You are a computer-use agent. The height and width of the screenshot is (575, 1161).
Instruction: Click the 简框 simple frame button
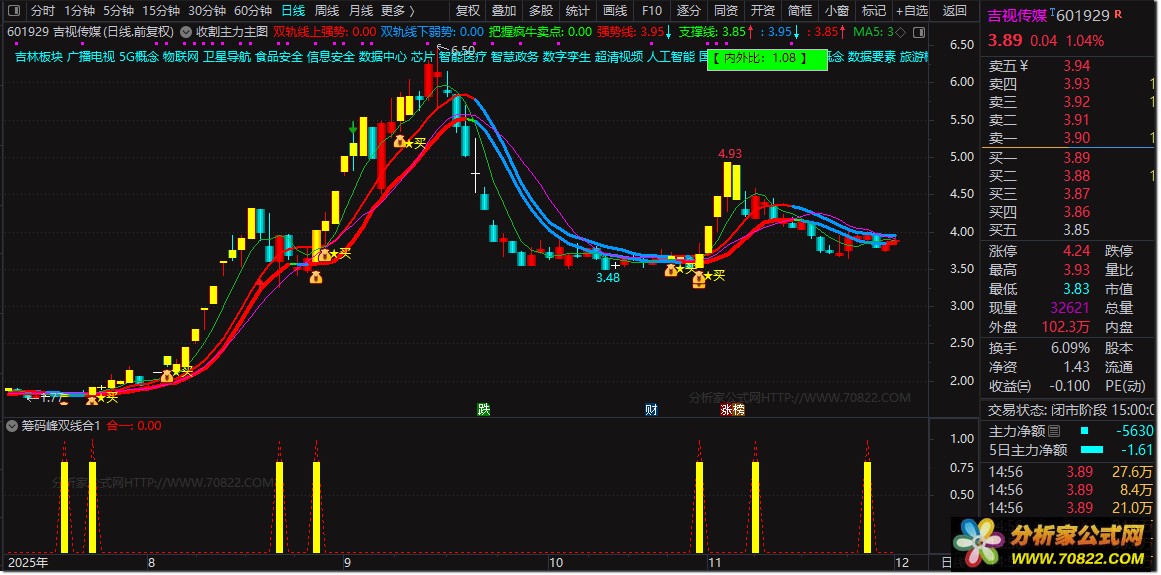point(800,11)
